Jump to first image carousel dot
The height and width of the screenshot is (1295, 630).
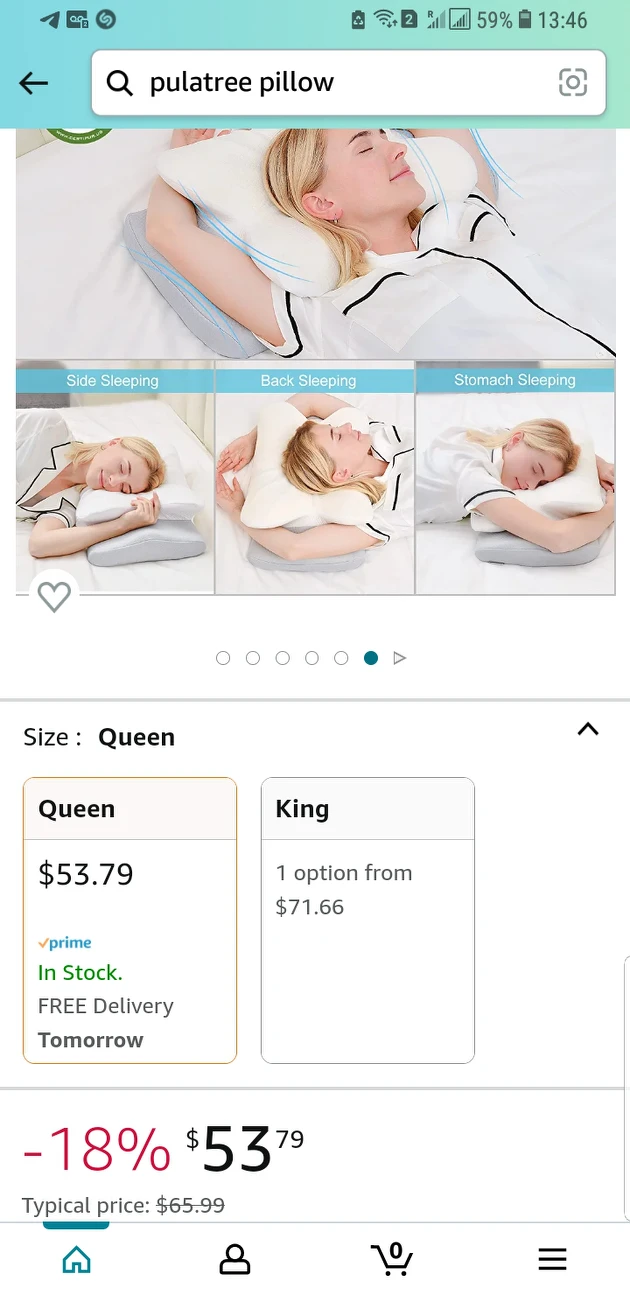223,658
